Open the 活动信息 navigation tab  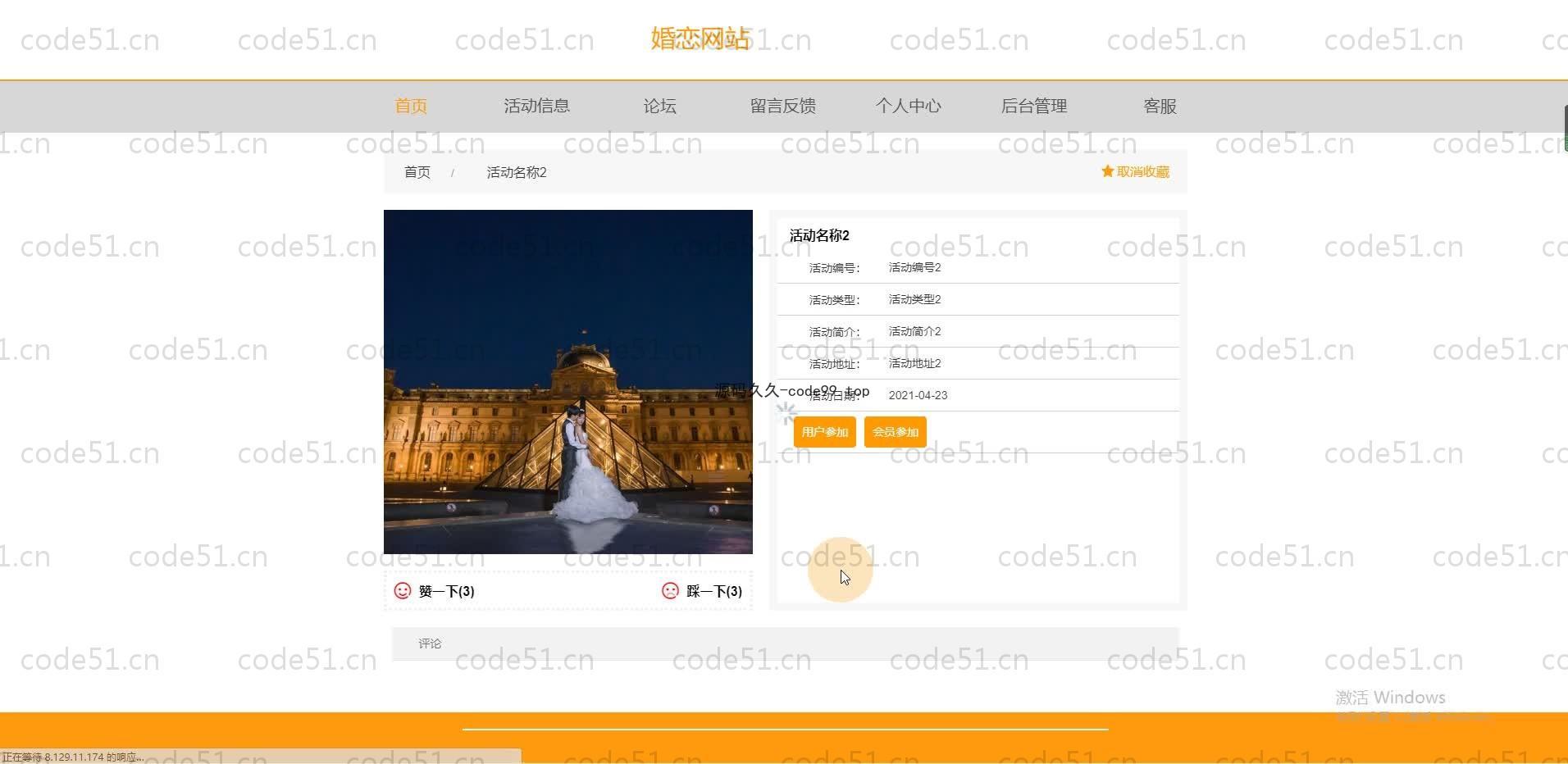pyautogui.click(x=536, y=107)
